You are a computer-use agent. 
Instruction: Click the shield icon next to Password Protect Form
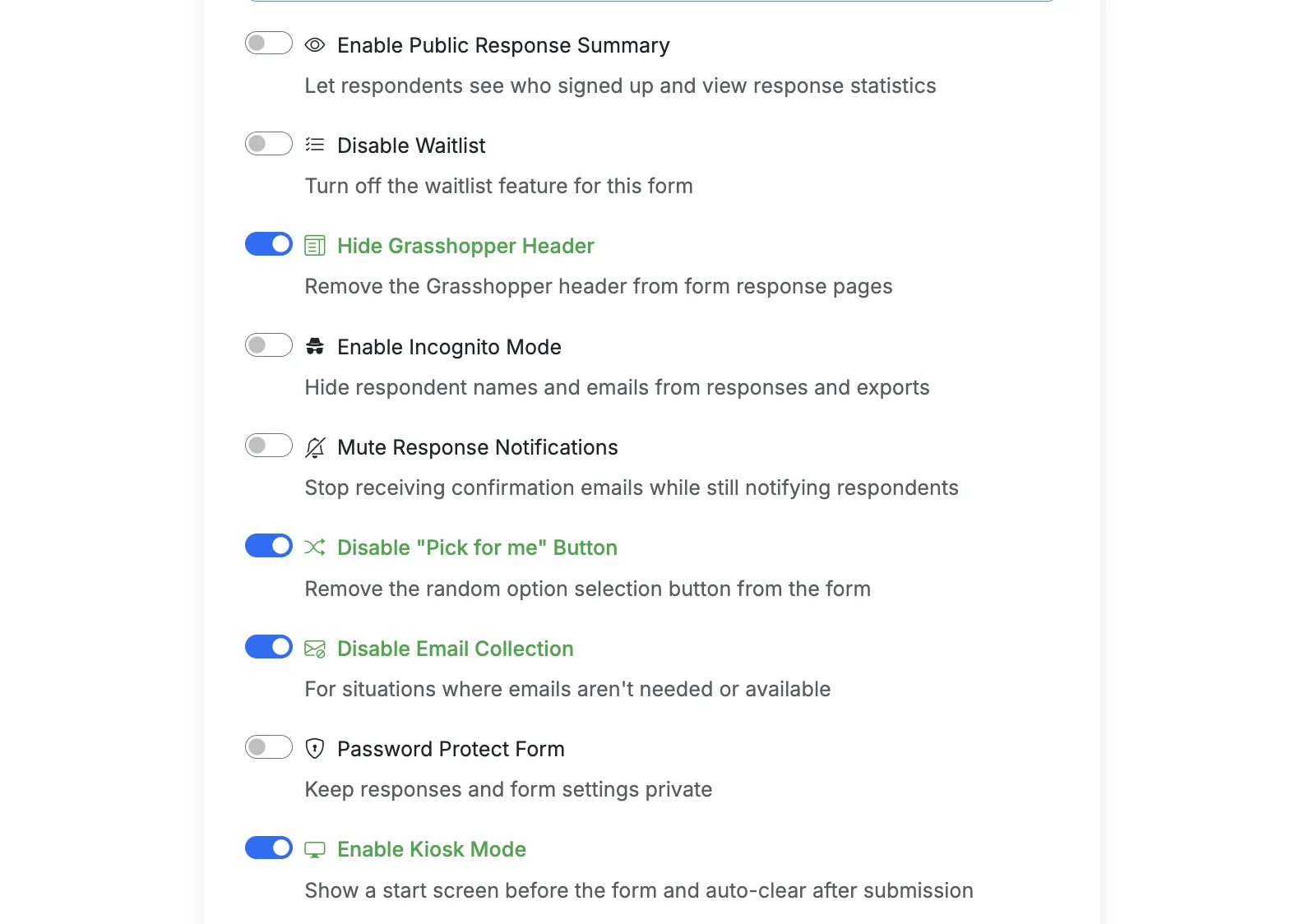coord(315,749)
